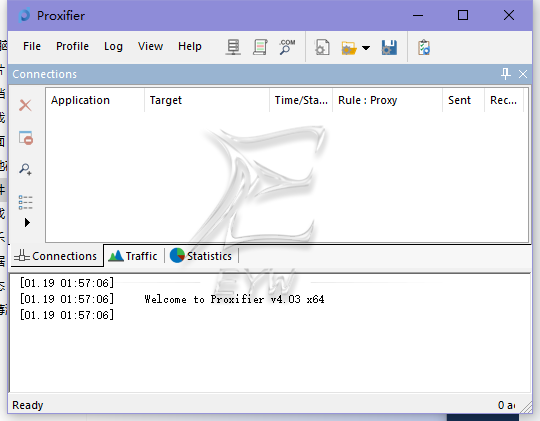540x421 pixels.
Task: Click the window block icon in sidebar
Action: point(26,138)
